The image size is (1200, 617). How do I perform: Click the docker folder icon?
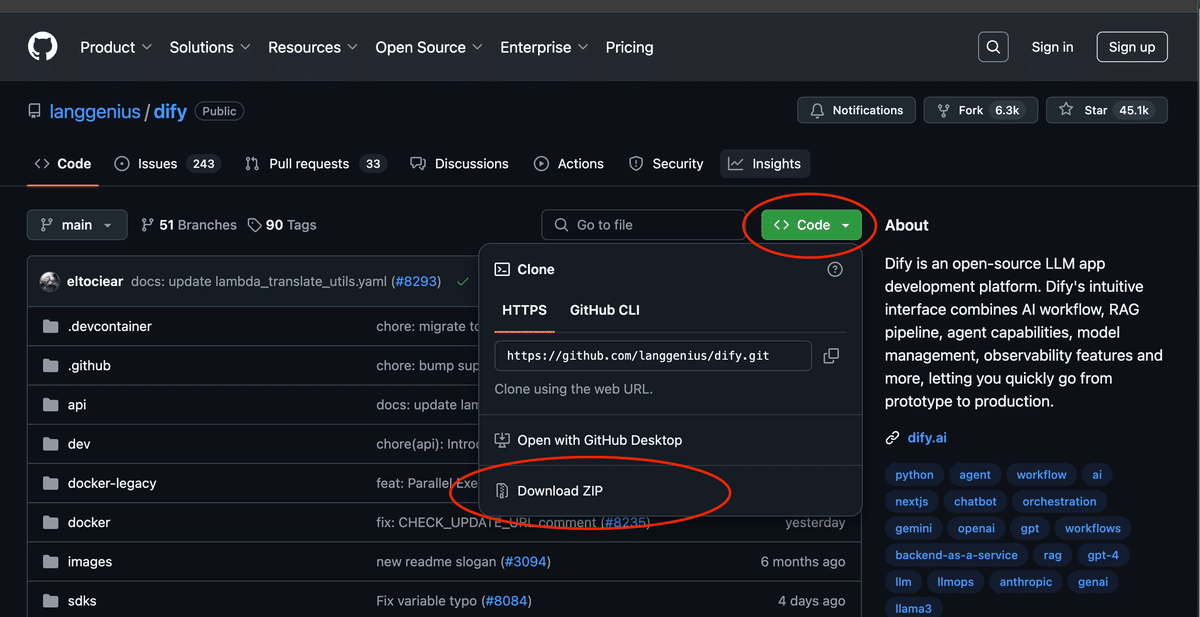[51, 523]
